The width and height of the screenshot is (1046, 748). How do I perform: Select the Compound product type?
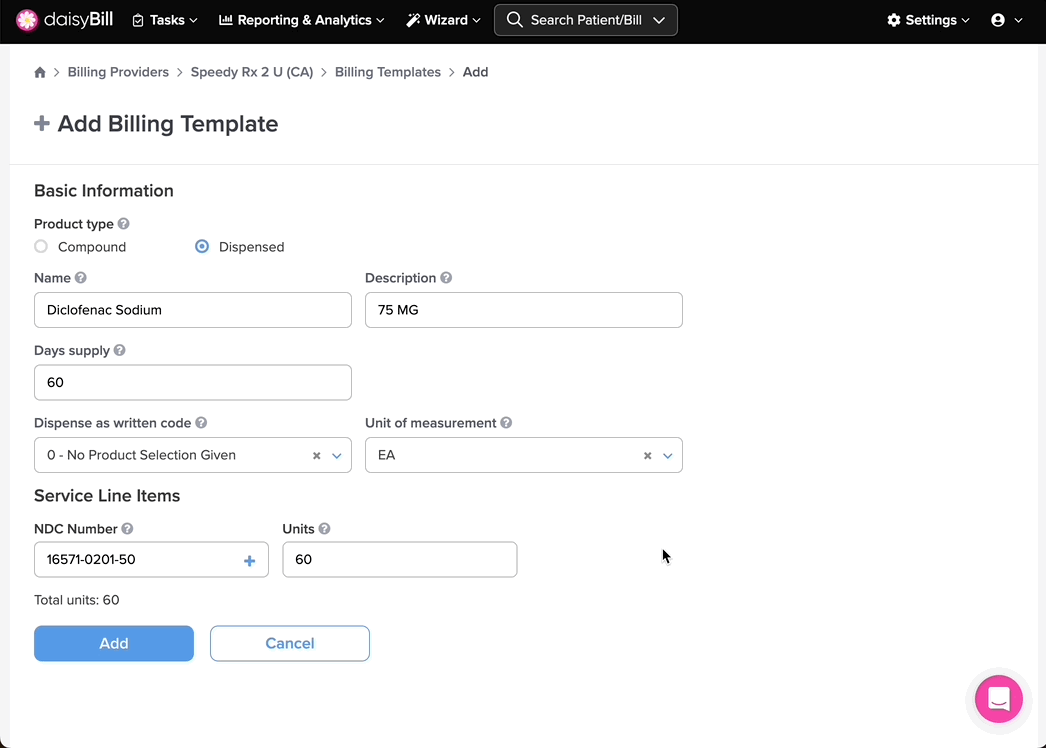41,247
